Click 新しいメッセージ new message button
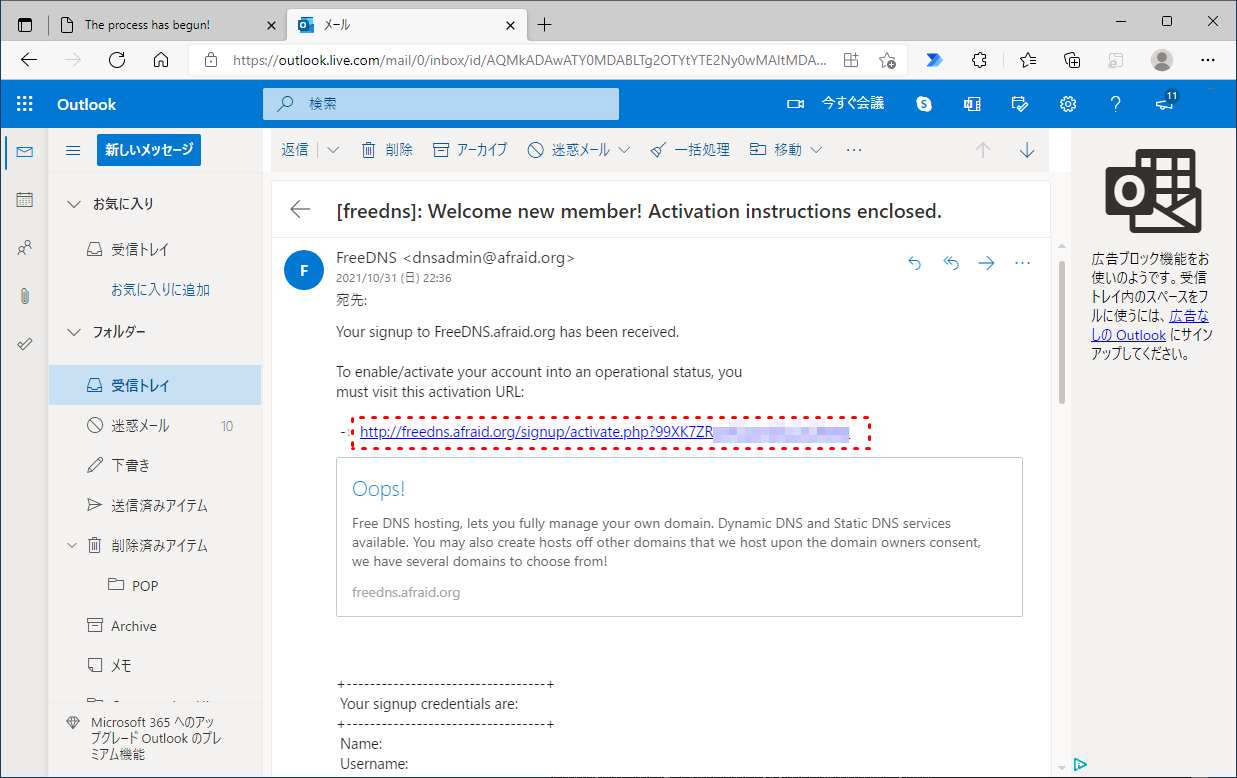1237x778 pixels. point(149,150)
